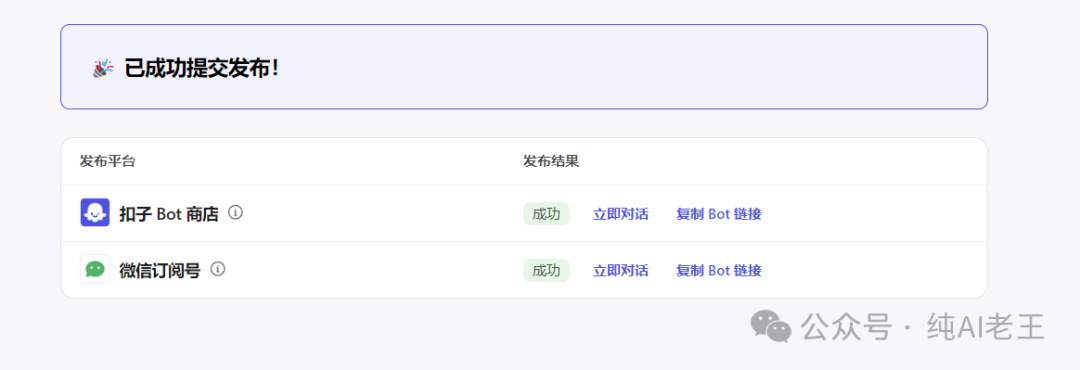The height and width of the screenshot is (370, 1080).
Task: Click the info icon beside 扣子 Bot 商店
Action: pos(236,213)
